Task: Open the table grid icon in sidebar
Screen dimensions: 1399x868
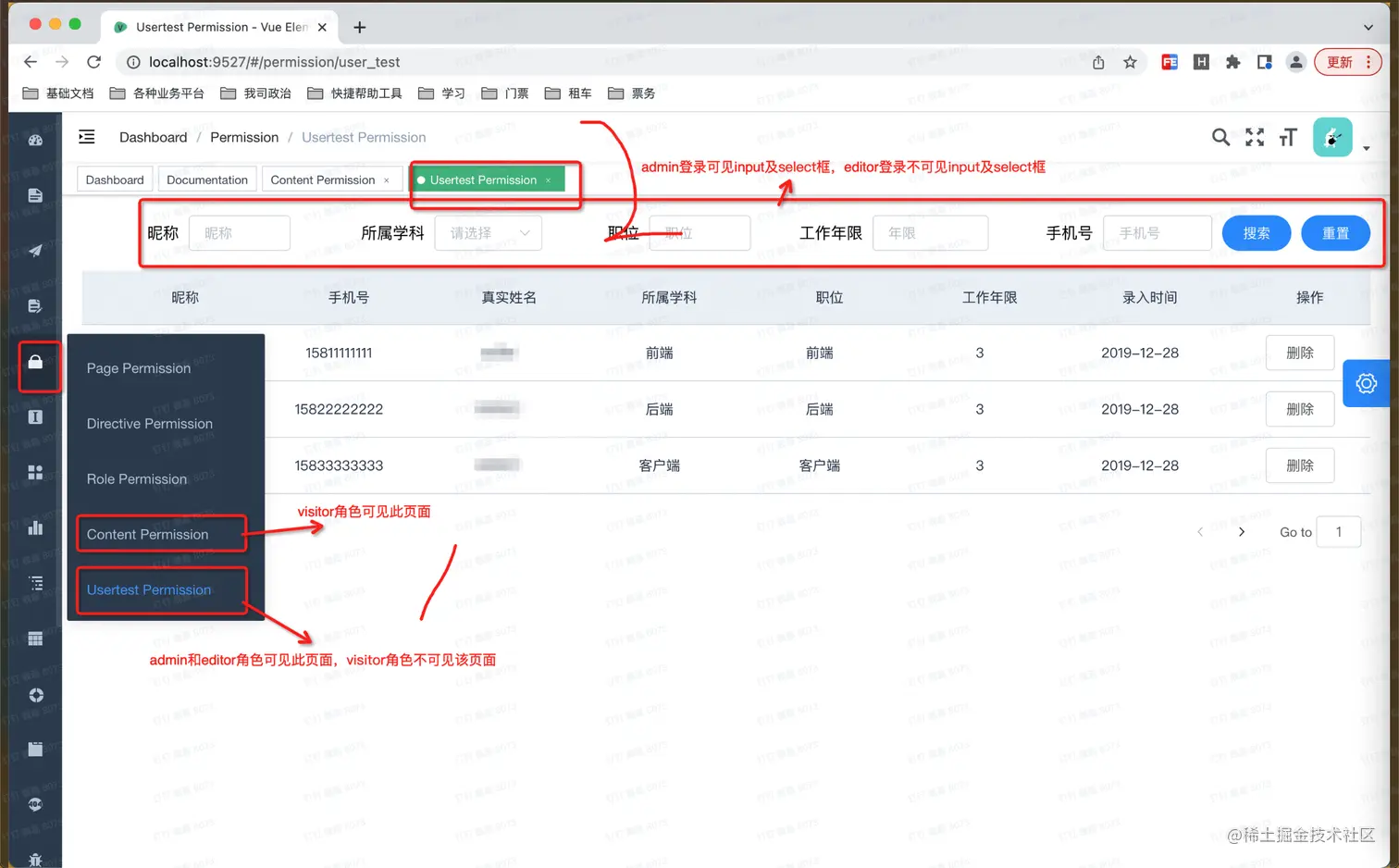Action: pos(35,639)
